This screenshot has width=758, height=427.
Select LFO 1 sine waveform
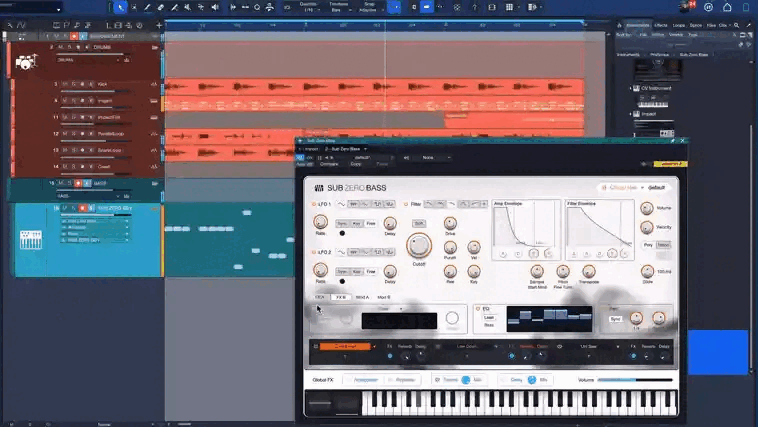341,204
